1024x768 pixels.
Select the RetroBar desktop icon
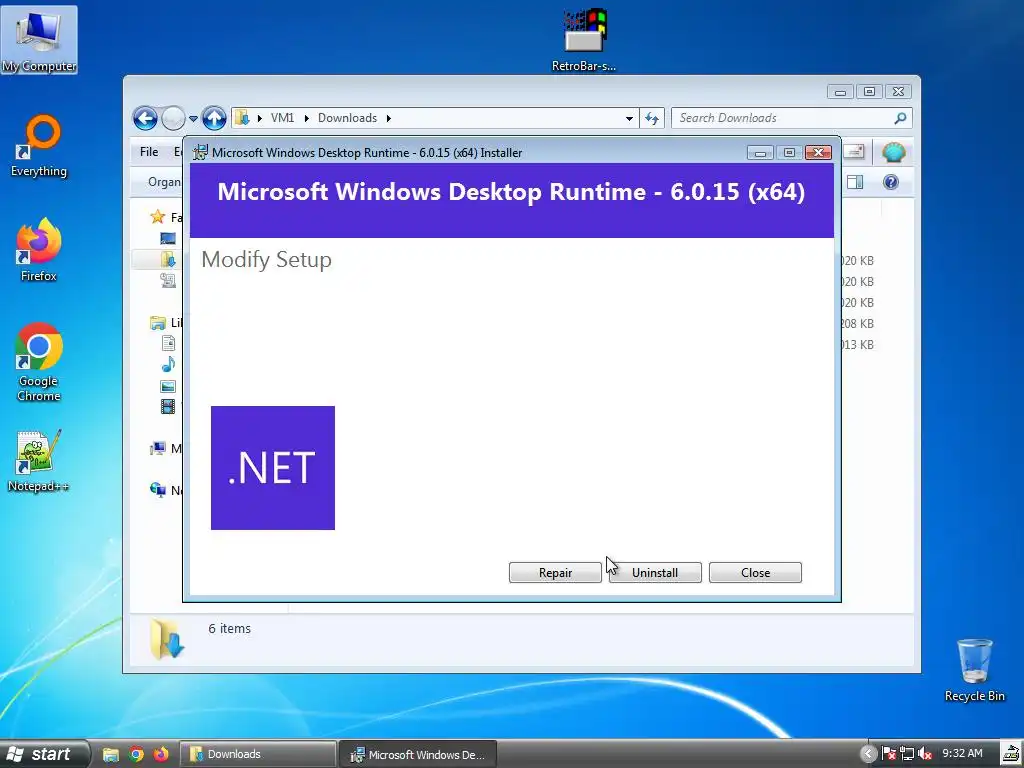(584, 40)
